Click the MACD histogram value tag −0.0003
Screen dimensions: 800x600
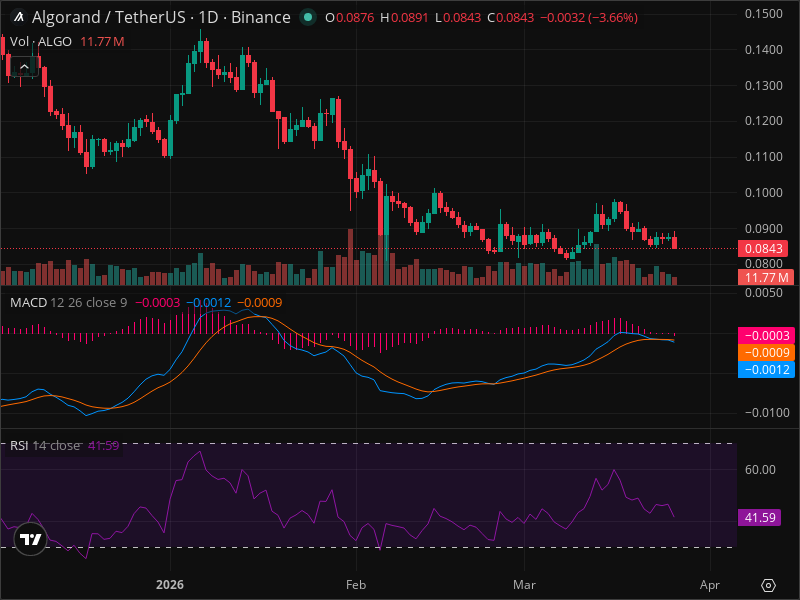(x=766, y=335)
